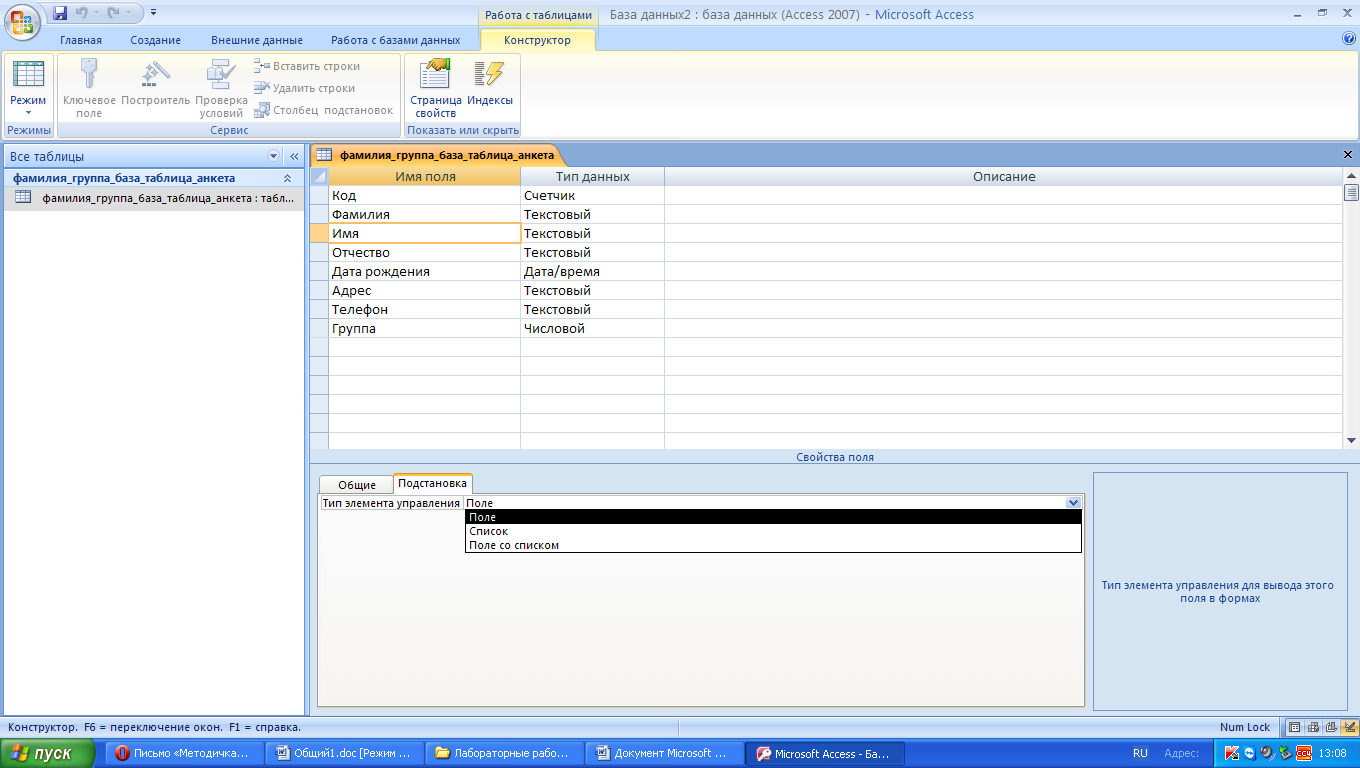Image resolution: width=1360 pixels, height=768 pixels.
Task: Click the Имя поля column header
Action: pos(425,176)
